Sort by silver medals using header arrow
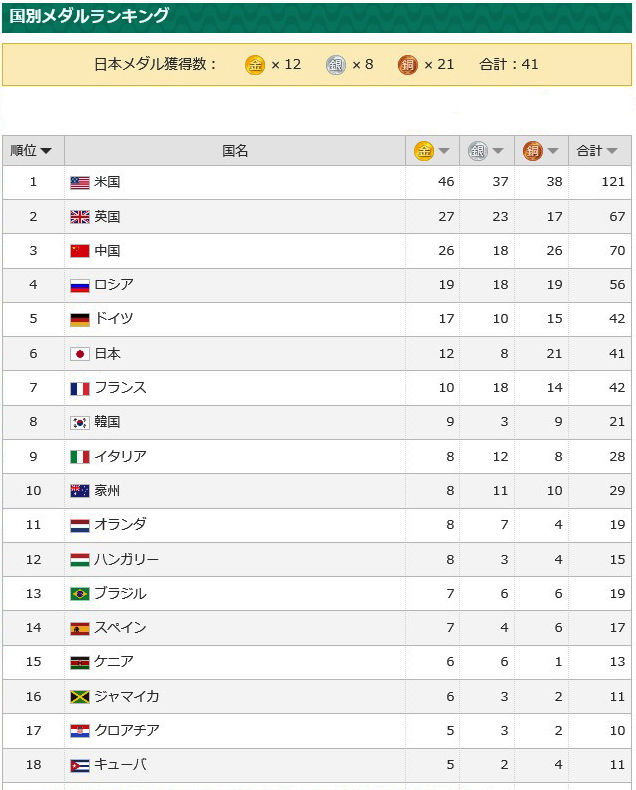 pyautogui.click(x=498, y=151)
